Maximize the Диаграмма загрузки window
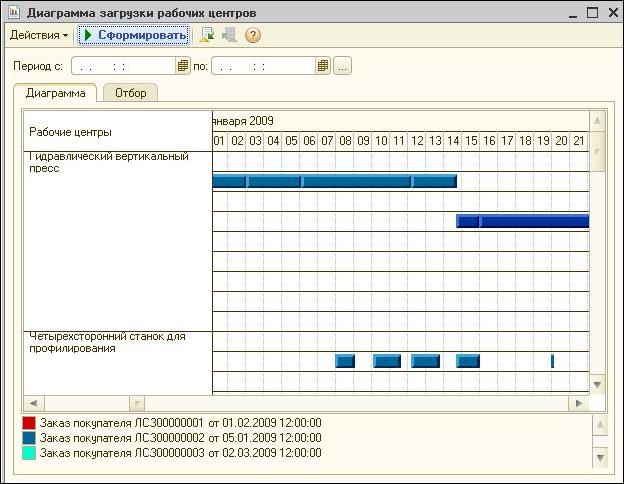 click(593, 13)
